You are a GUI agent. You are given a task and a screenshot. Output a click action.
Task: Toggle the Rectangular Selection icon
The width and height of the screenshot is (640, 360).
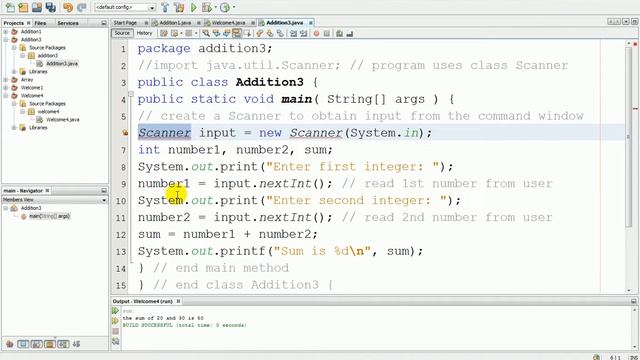click(x=247, y=33)
